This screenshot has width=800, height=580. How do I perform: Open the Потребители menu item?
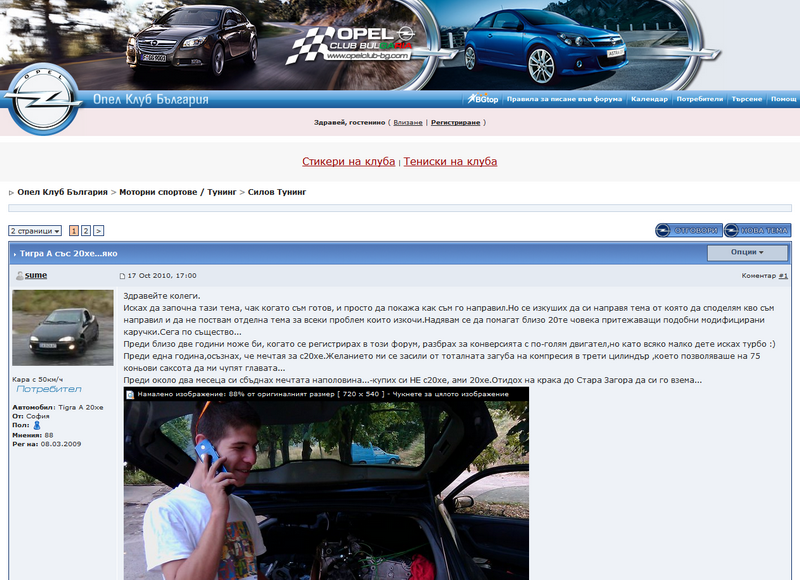tap(699, 99)
